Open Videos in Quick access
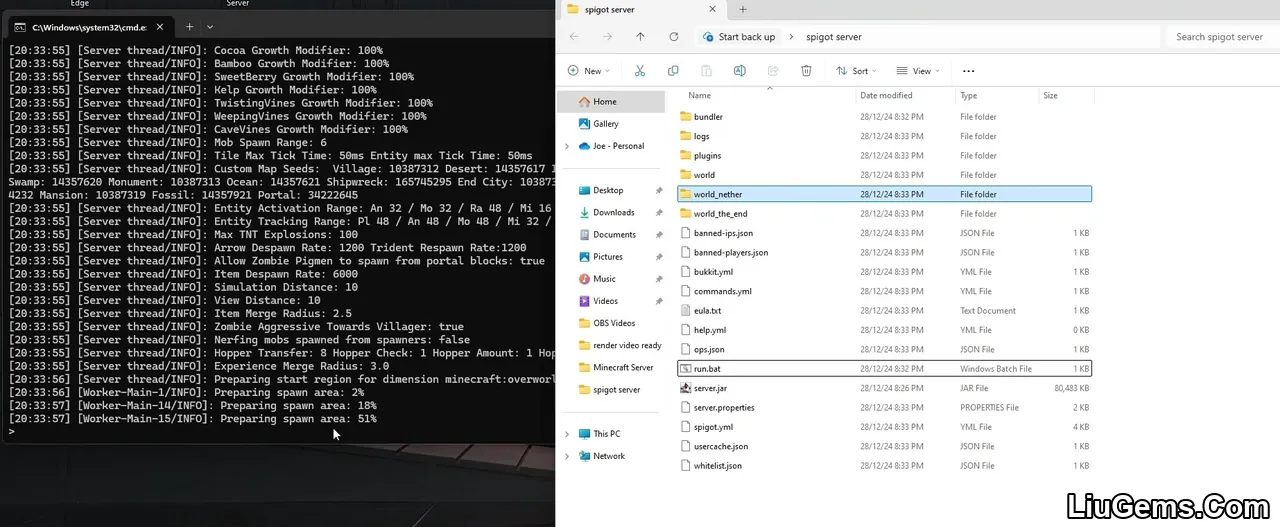Screen dimensions: 1280x527 click(605, 301)
